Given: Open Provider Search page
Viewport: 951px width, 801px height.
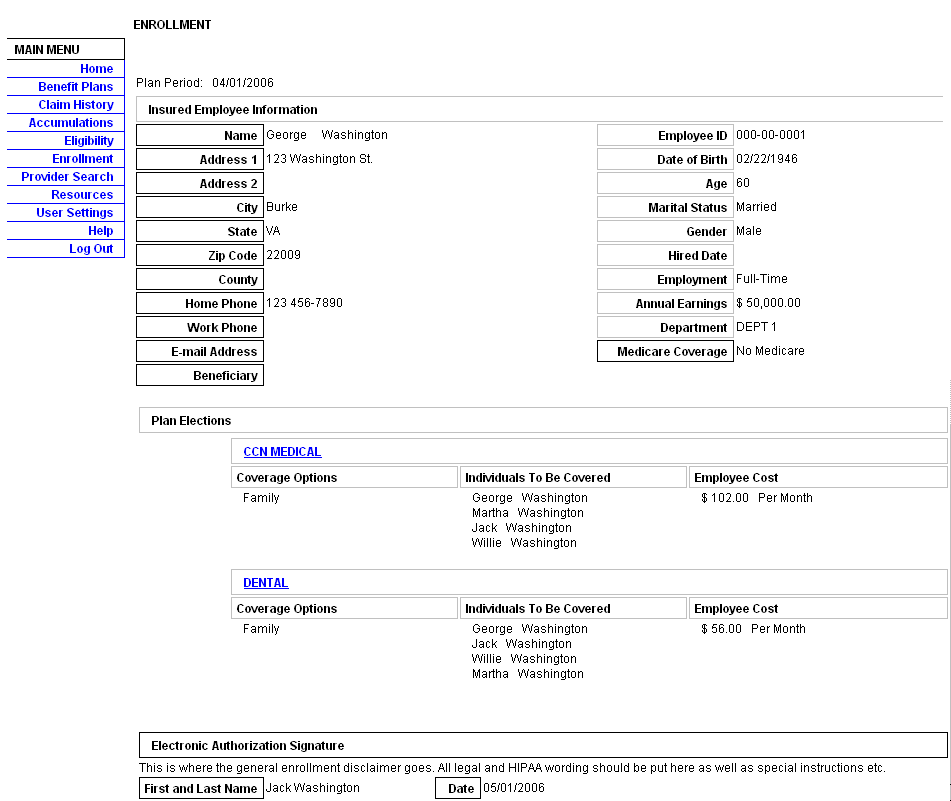Looking at the screenshot, I should click(x=67, y=177).
